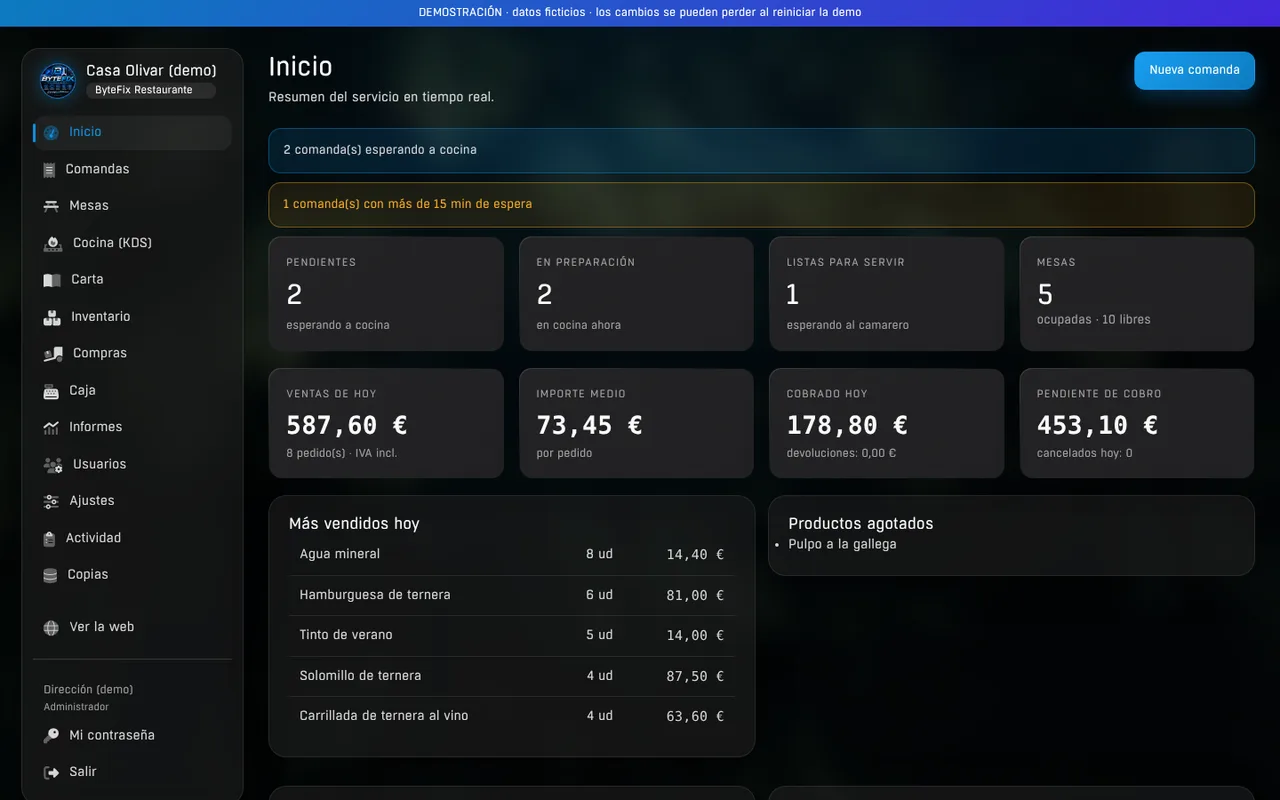1280x800 pixels.
Task: Click the Ajustes sliders icon
Action: [x=51, y=502]
